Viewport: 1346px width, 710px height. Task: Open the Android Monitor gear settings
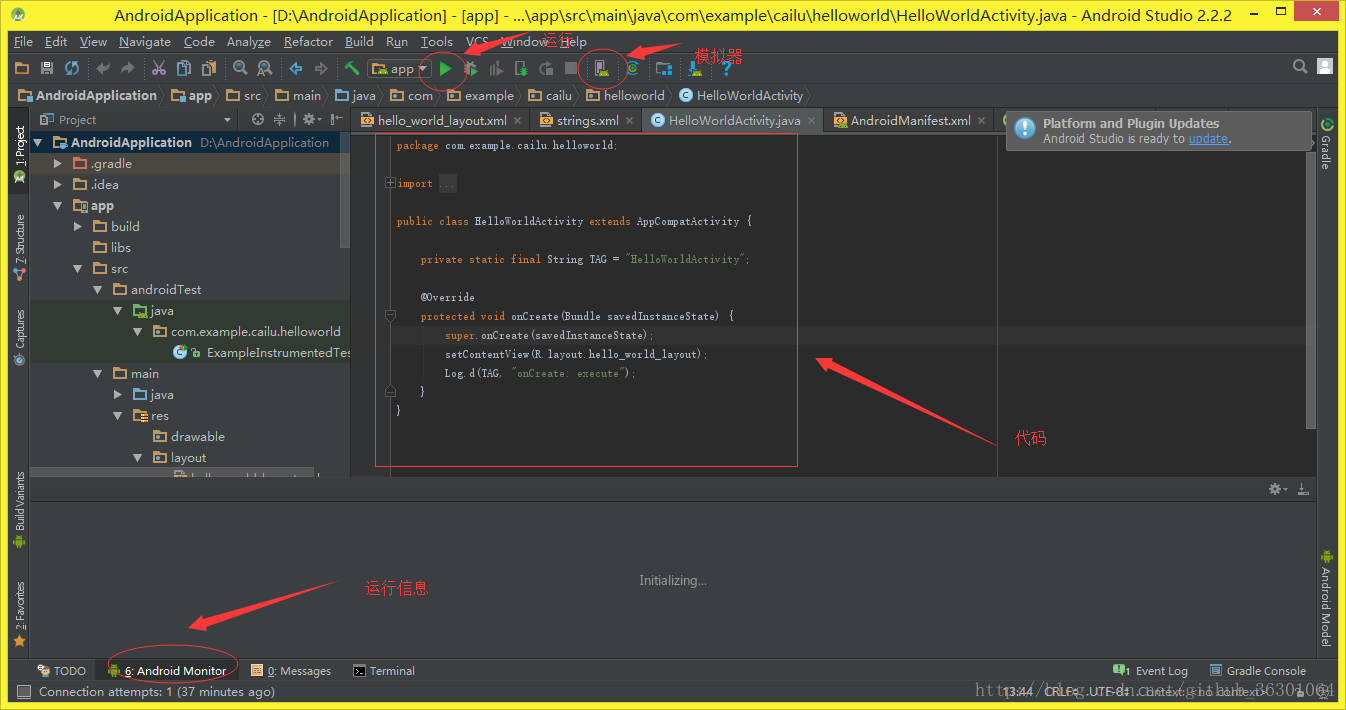pos(1278,489)
